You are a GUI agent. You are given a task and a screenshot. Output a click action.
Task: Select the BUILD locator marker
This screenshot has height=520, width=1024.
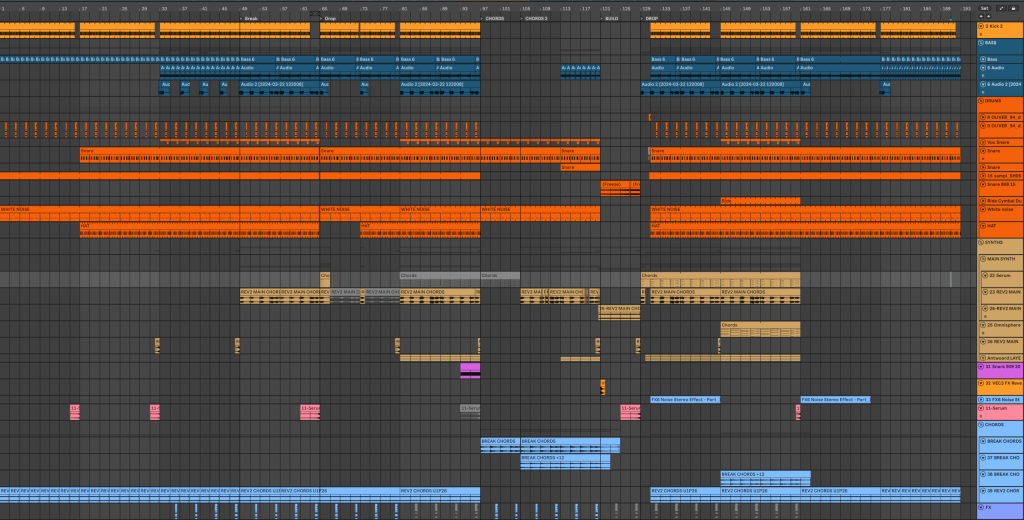[x=610, y=18]
